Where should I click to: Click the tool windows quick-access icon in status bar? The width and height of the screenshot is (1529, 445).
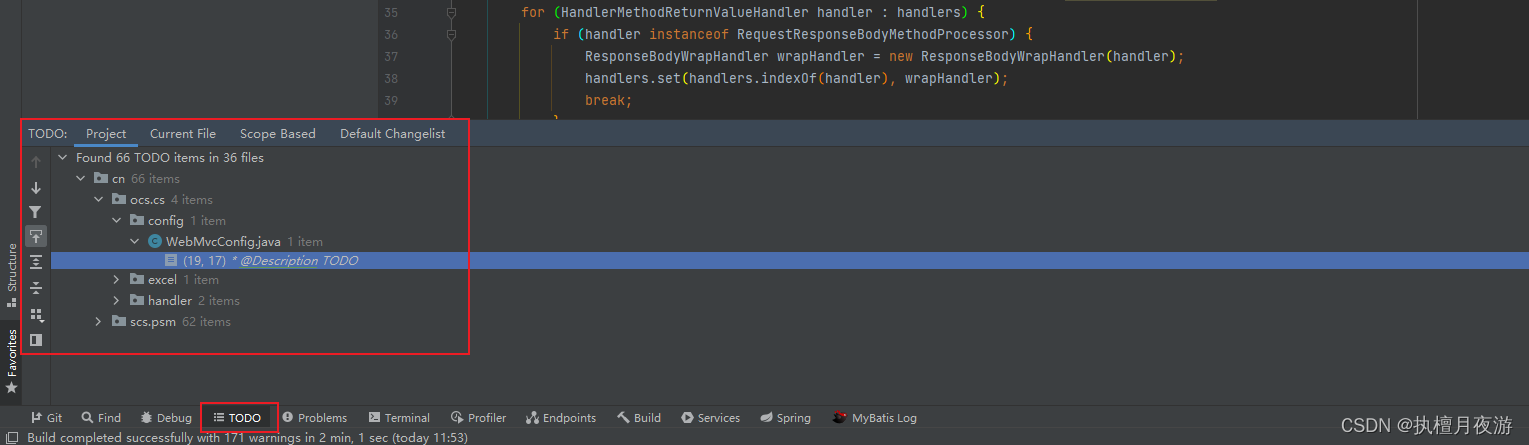(12, 438)
